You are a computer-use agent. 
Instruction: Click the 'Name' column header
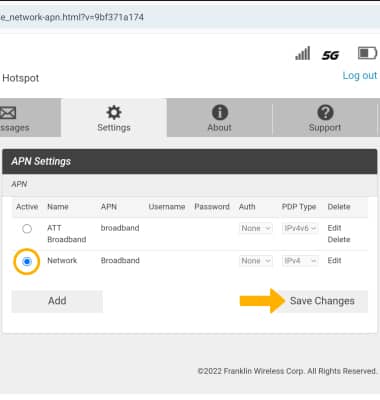[58, 207]
